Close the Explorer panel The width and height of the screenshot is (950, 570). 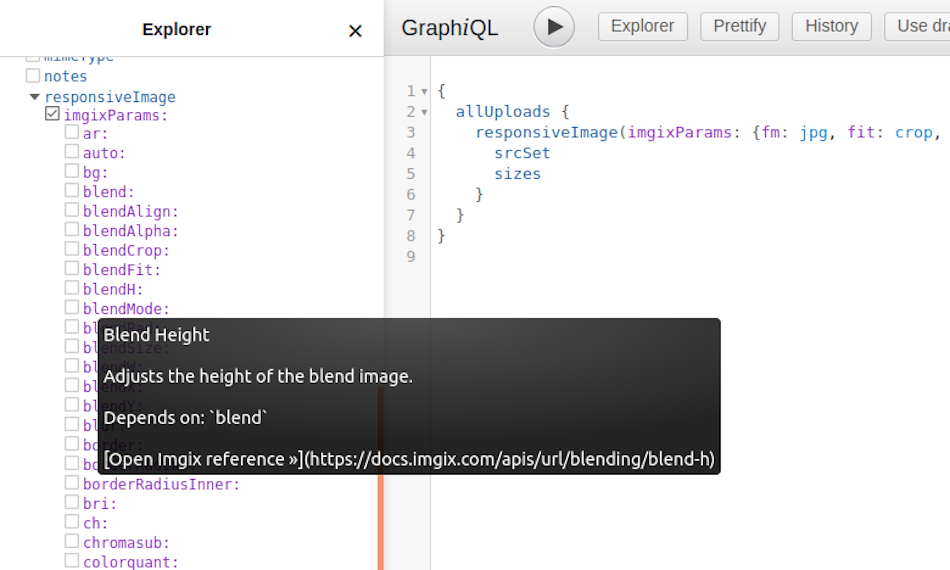point(355,31)
